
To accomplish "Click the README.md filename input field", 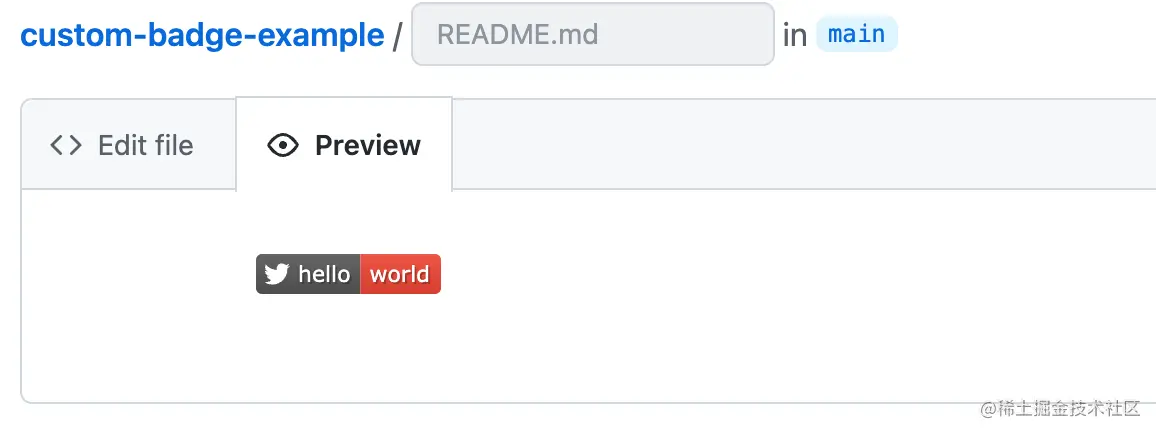I will coord(593,34).
